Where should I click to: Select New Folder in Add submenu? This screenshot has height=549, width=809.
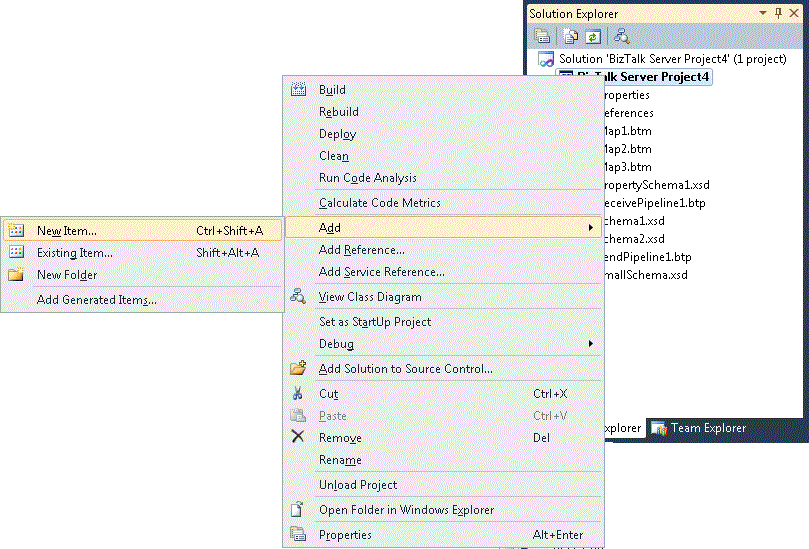143,274
